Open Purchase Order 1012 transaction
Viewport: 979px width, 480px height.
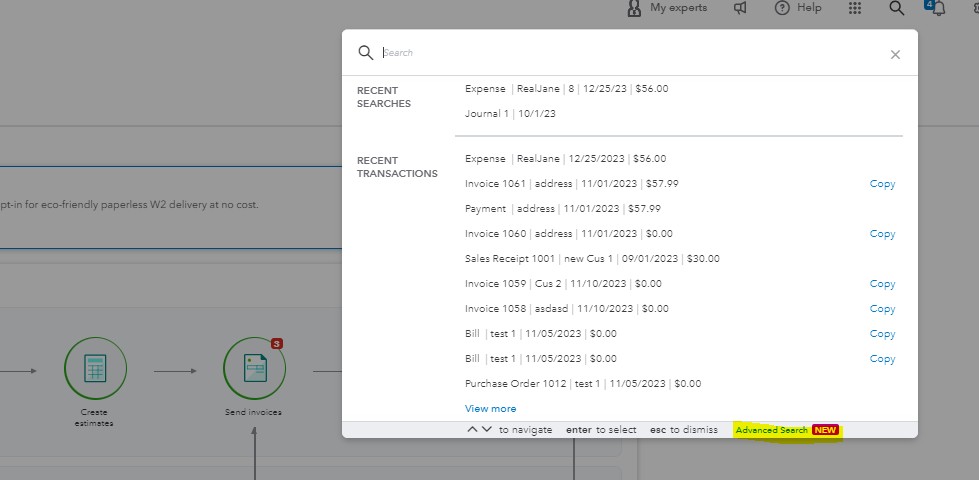(x=583, y=383)
